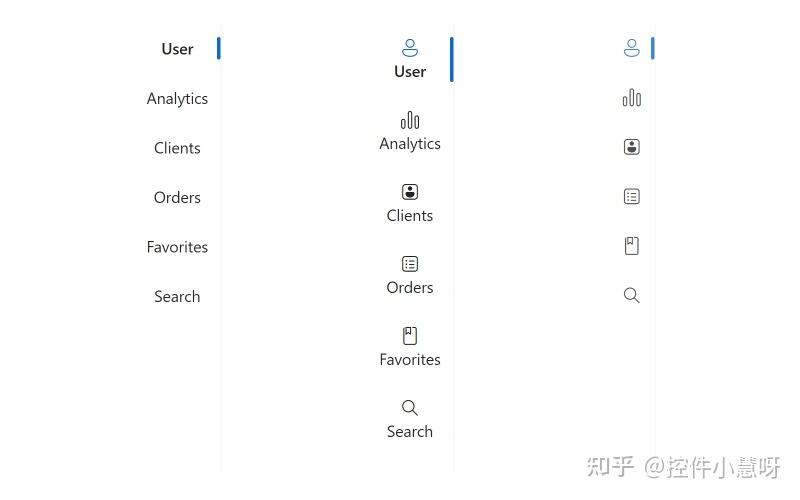The width and height of the screenshot is (800, 500).
Task: Select the bookmark icon above Favorites label
Action: (410, 336)
